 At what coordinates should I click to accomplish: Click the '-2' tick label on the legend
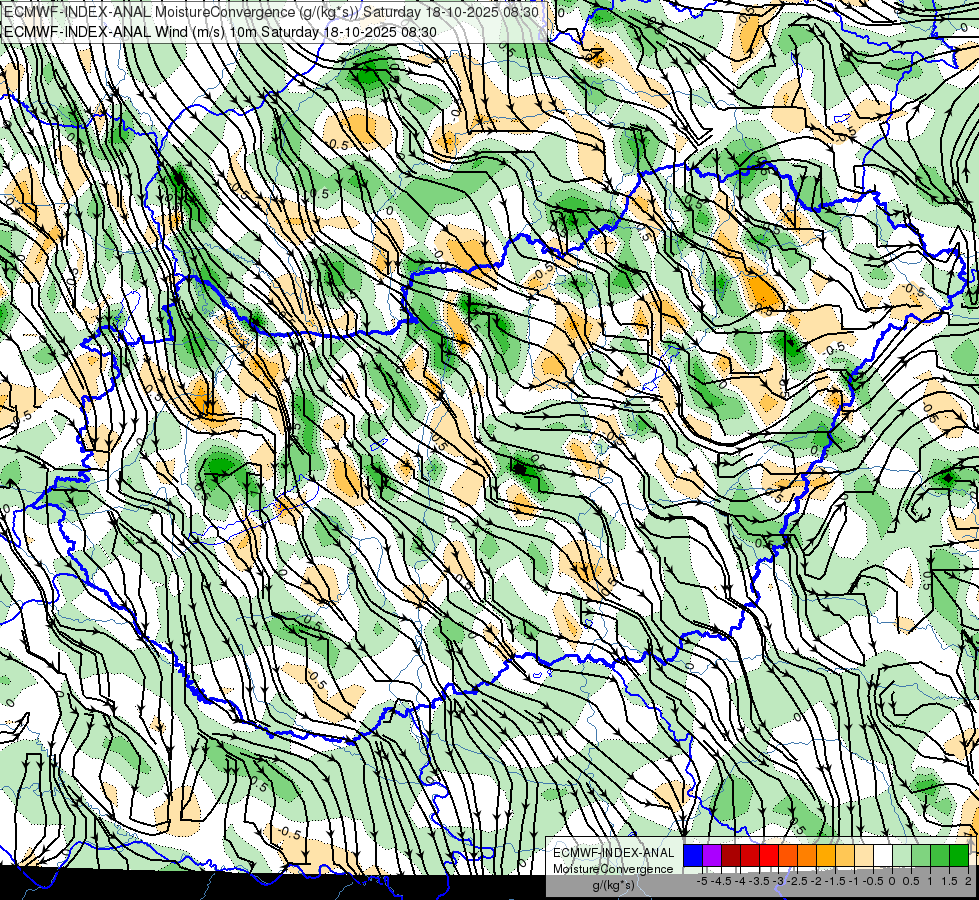click(x=817, y=881)
